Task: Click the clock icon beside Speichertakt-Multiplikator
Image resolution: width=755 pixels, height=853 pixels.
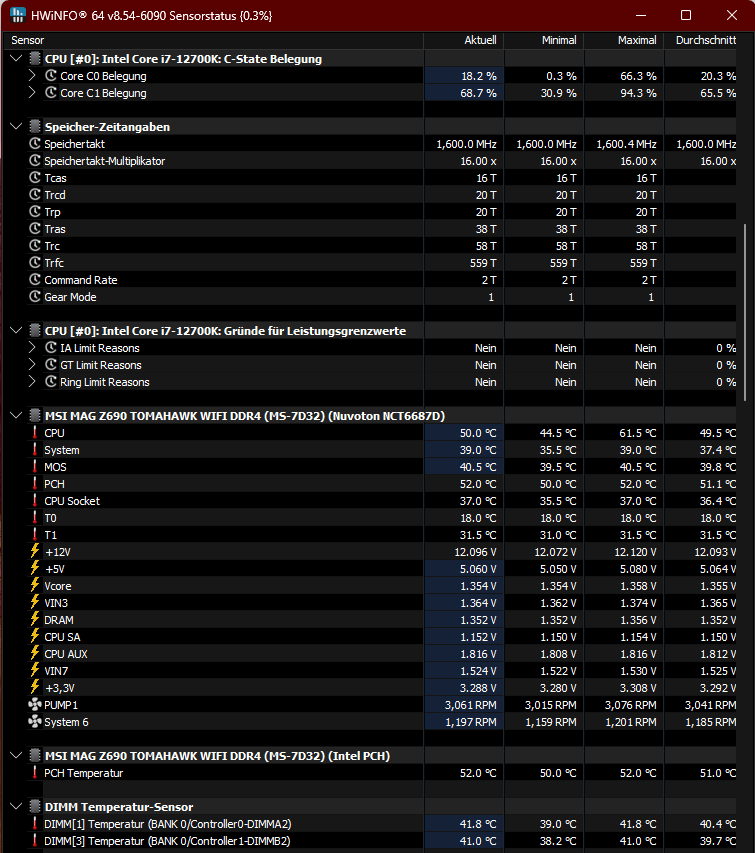Action: click(35, 160)
